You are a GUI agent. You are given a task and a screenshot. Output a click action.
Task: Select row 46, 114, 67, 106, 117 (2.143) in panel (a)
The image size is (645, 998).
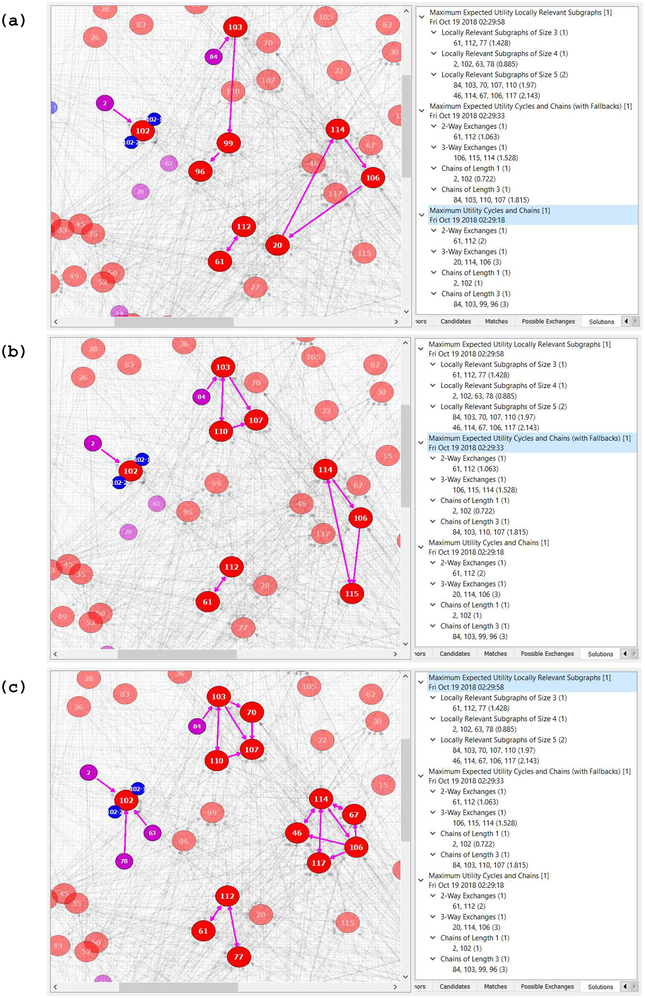coord(497,95)
